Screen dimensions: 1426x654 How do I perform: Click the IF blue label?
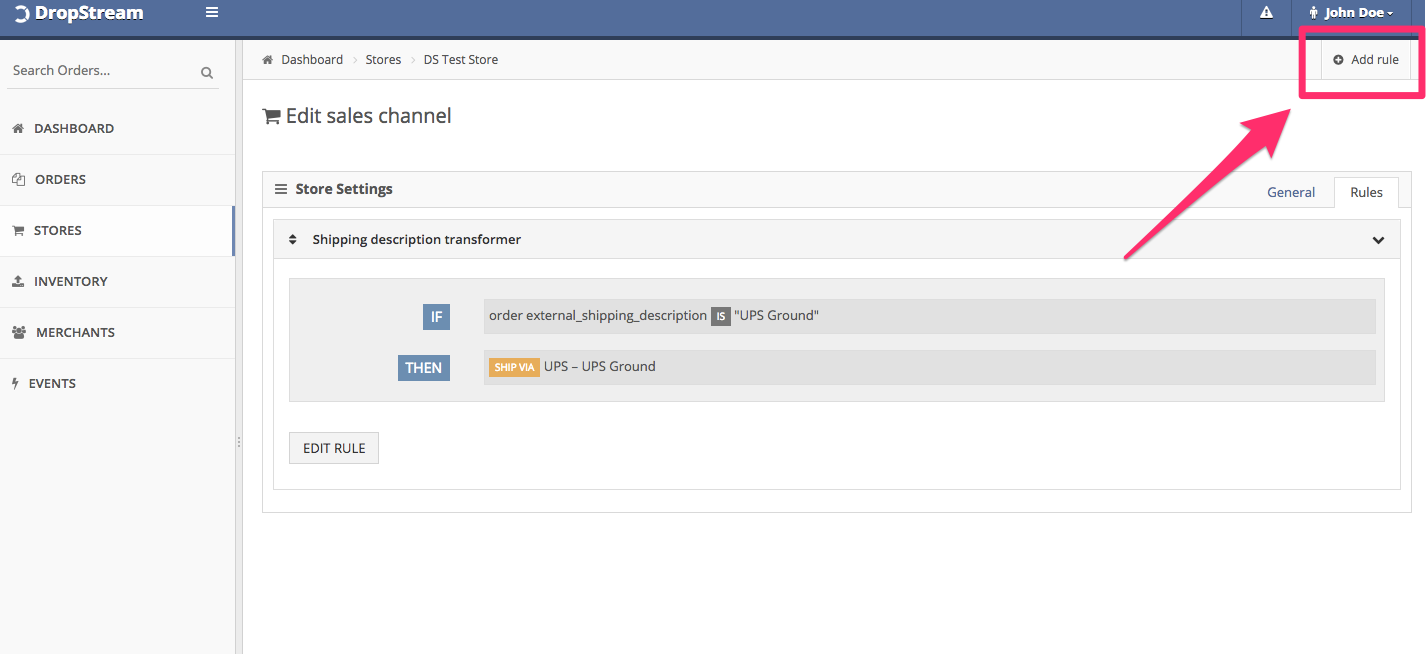pos(436,317)
